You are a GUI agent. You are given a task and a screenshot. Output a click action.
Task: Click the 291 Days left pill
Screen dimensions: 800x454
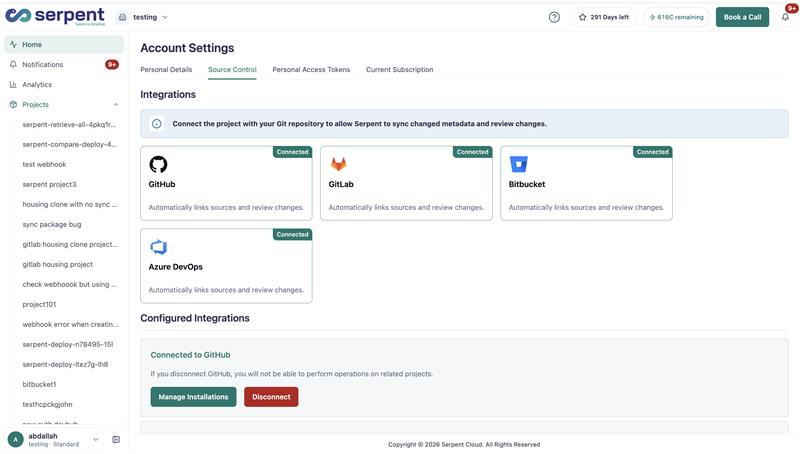pyautogui.click(x=604, y=17)
